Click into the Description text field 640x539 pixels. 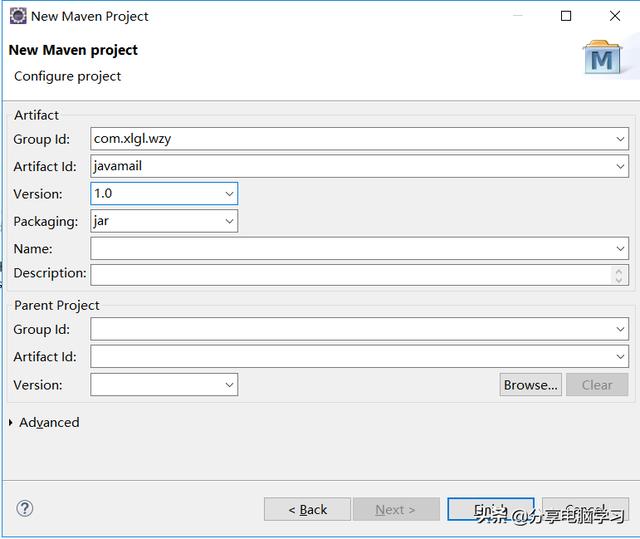(x=351, y=275)
